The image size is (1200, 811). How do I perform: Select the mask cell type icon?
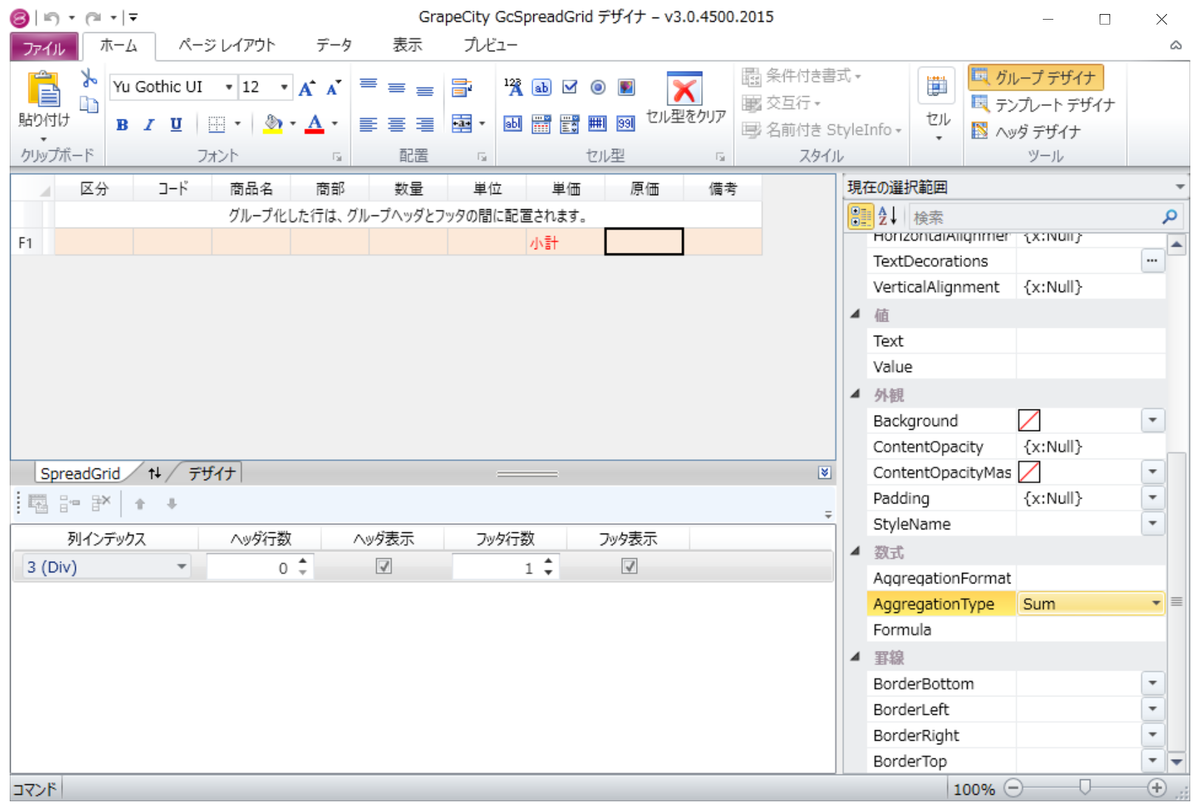click(x=598, y=124)
